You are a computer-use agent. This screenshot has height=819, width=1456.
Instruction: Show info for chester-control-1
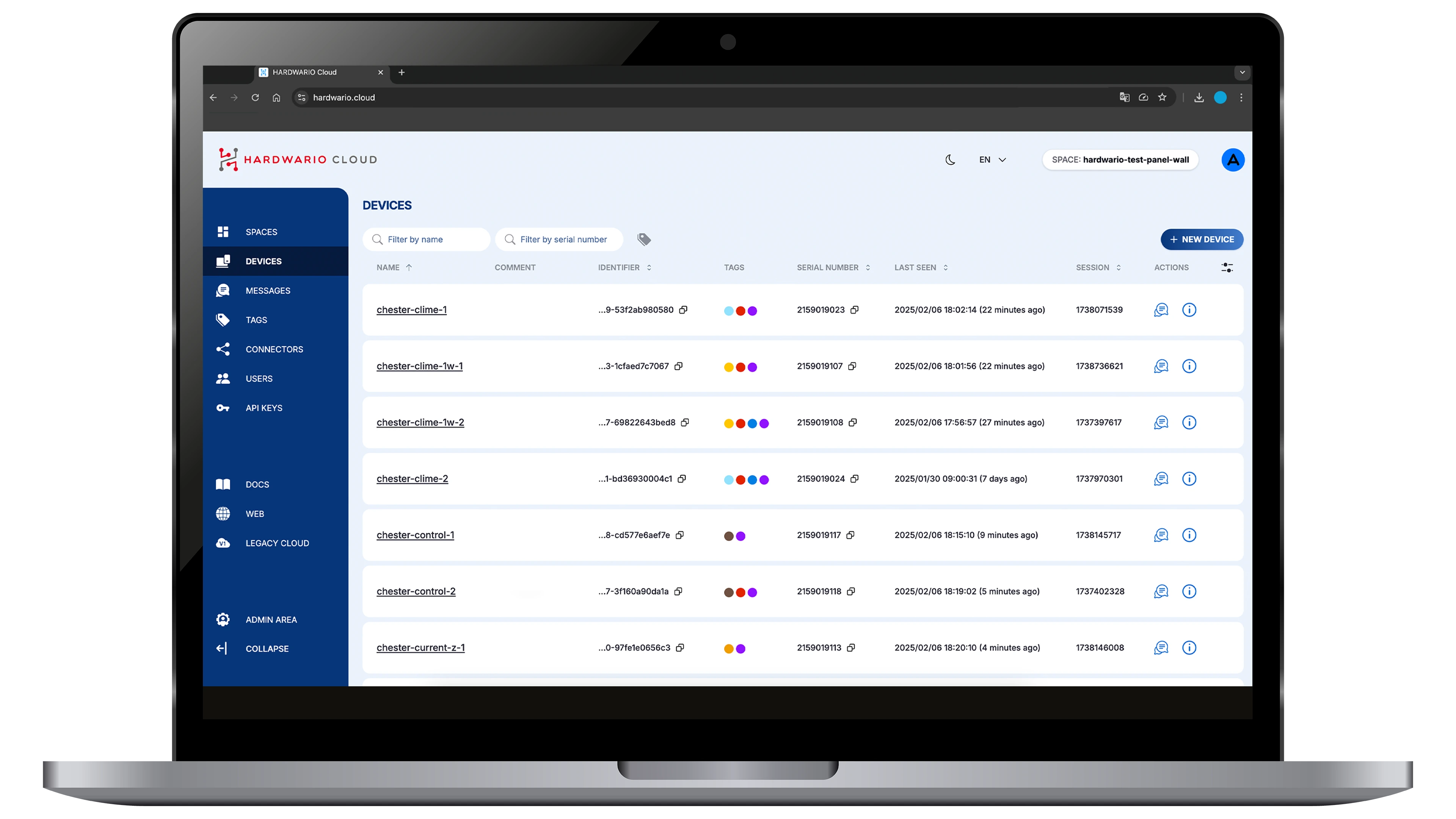pyautogui.click(x=1189, y=535)
